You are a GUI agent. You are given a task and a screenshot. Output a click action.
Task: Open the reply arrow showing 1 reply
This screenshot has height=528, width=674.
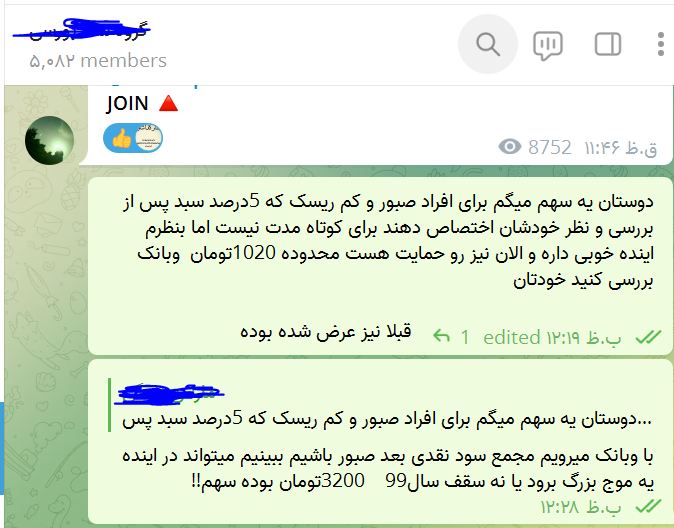(442, 335)
